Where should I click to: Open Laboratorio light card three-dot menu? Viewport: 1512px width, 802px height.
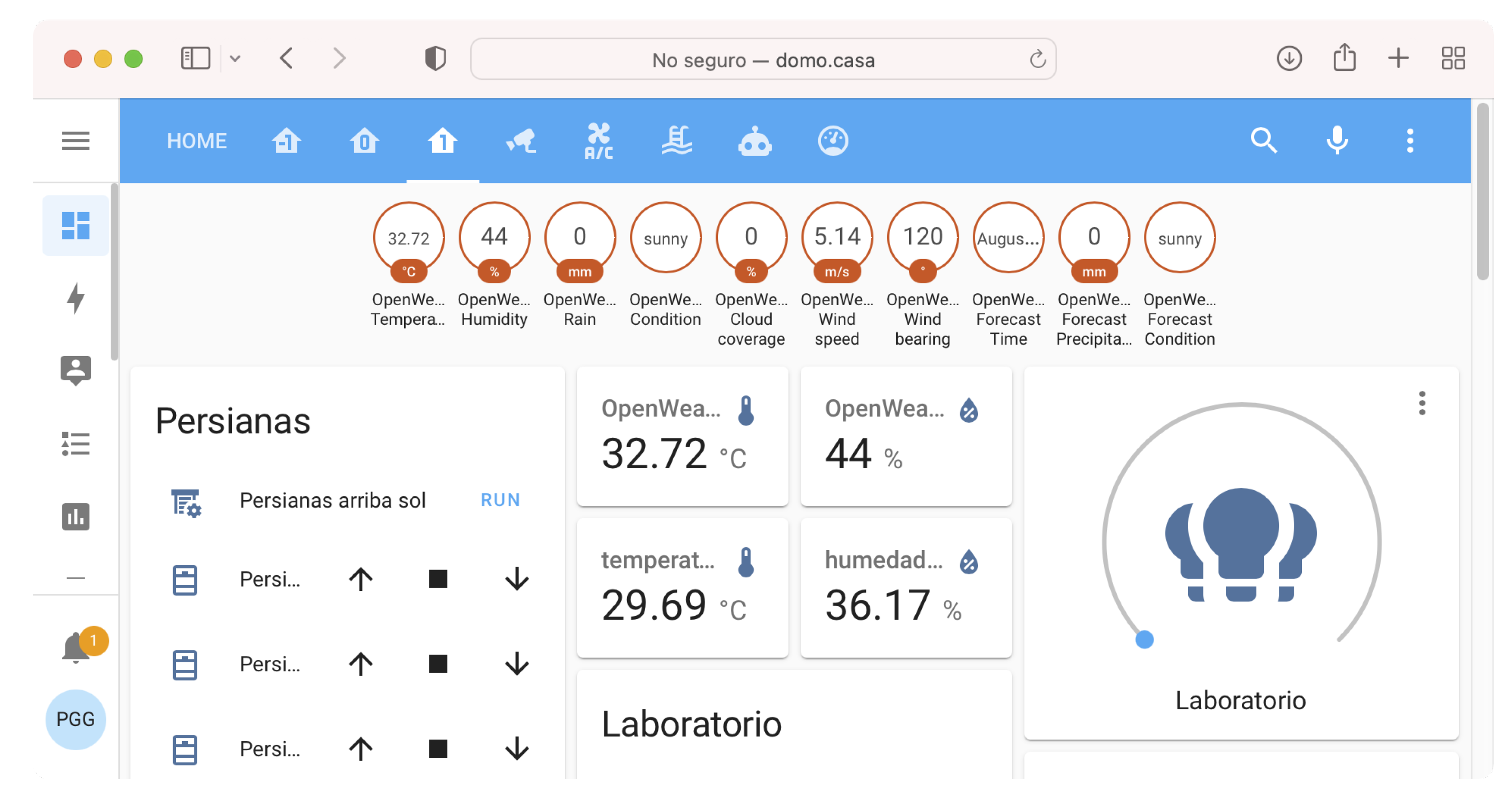[x=1421, y=403]
